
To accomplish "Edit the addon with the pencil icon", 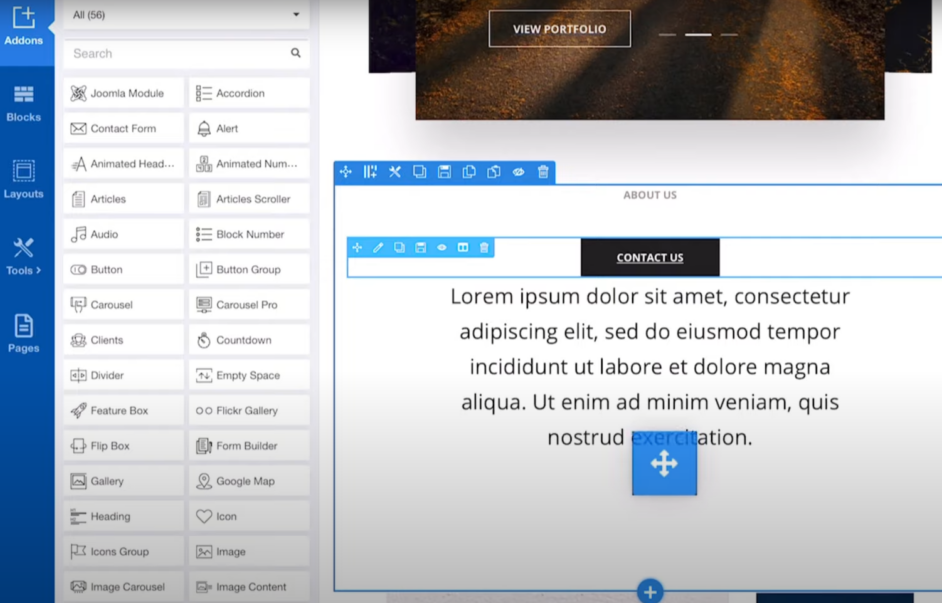I will coord(378,248).
